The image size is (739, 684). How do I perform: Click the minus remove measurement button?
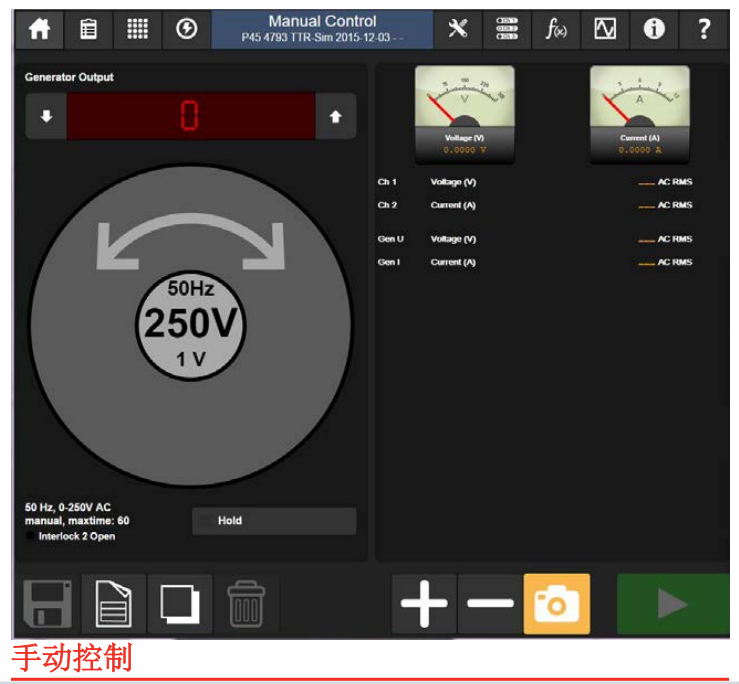tap(490, 604)
